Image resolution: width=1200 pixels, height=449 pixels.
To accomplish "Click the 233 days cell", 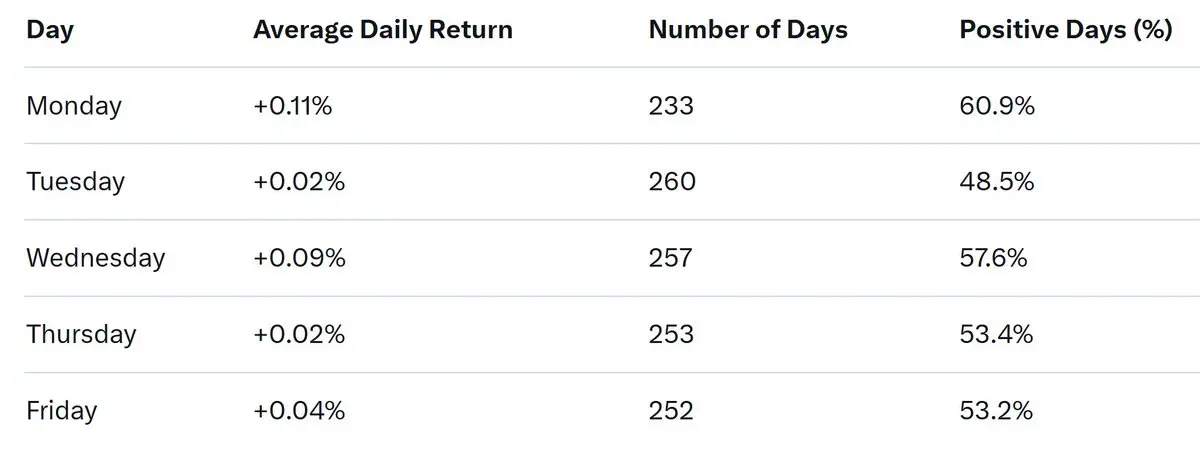I will [x=671, y=106].
